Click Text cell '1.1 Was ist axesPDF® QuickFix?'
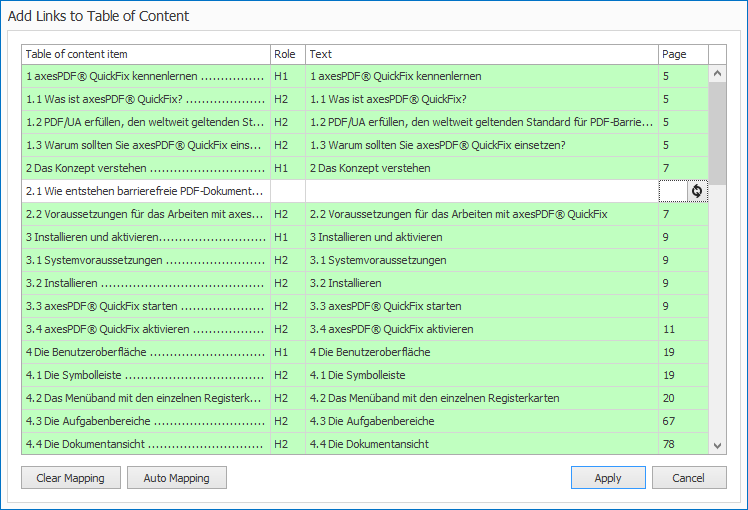Viewport: 748px width, 510px height. coord(482,99)
